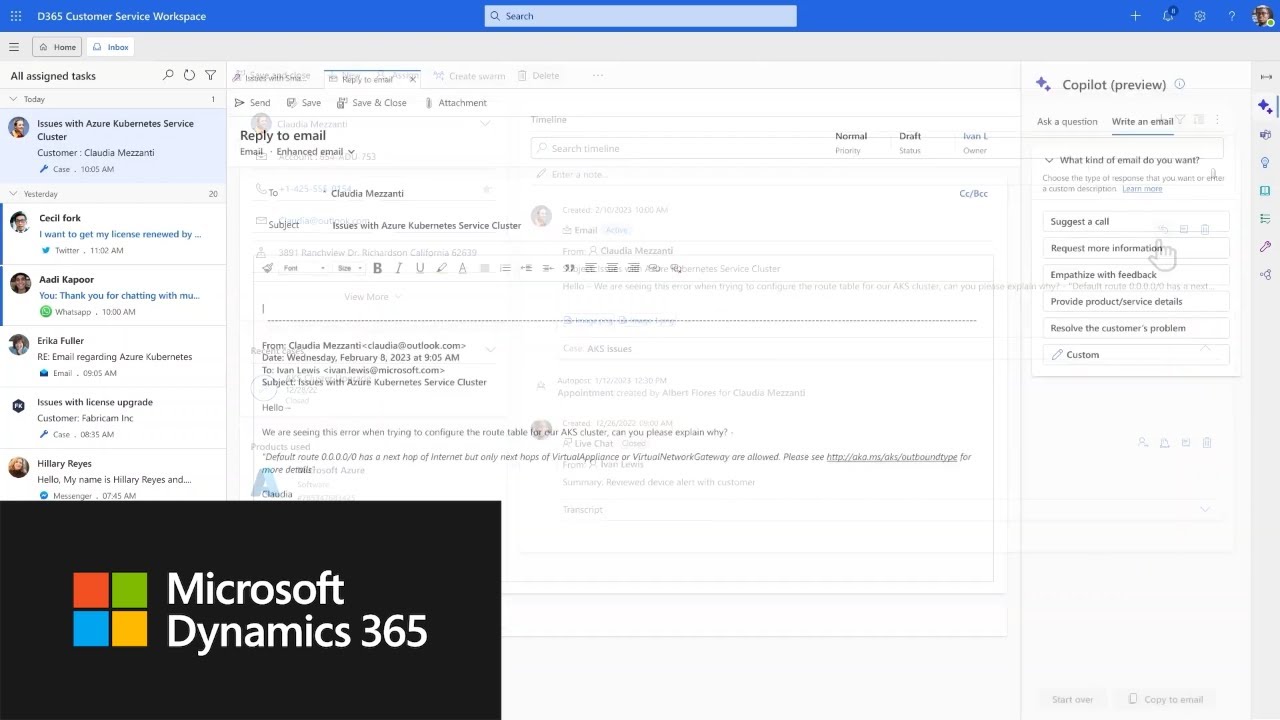Click the notifications bell icon
The image size is (1280, 720).
click(1168, 16)
